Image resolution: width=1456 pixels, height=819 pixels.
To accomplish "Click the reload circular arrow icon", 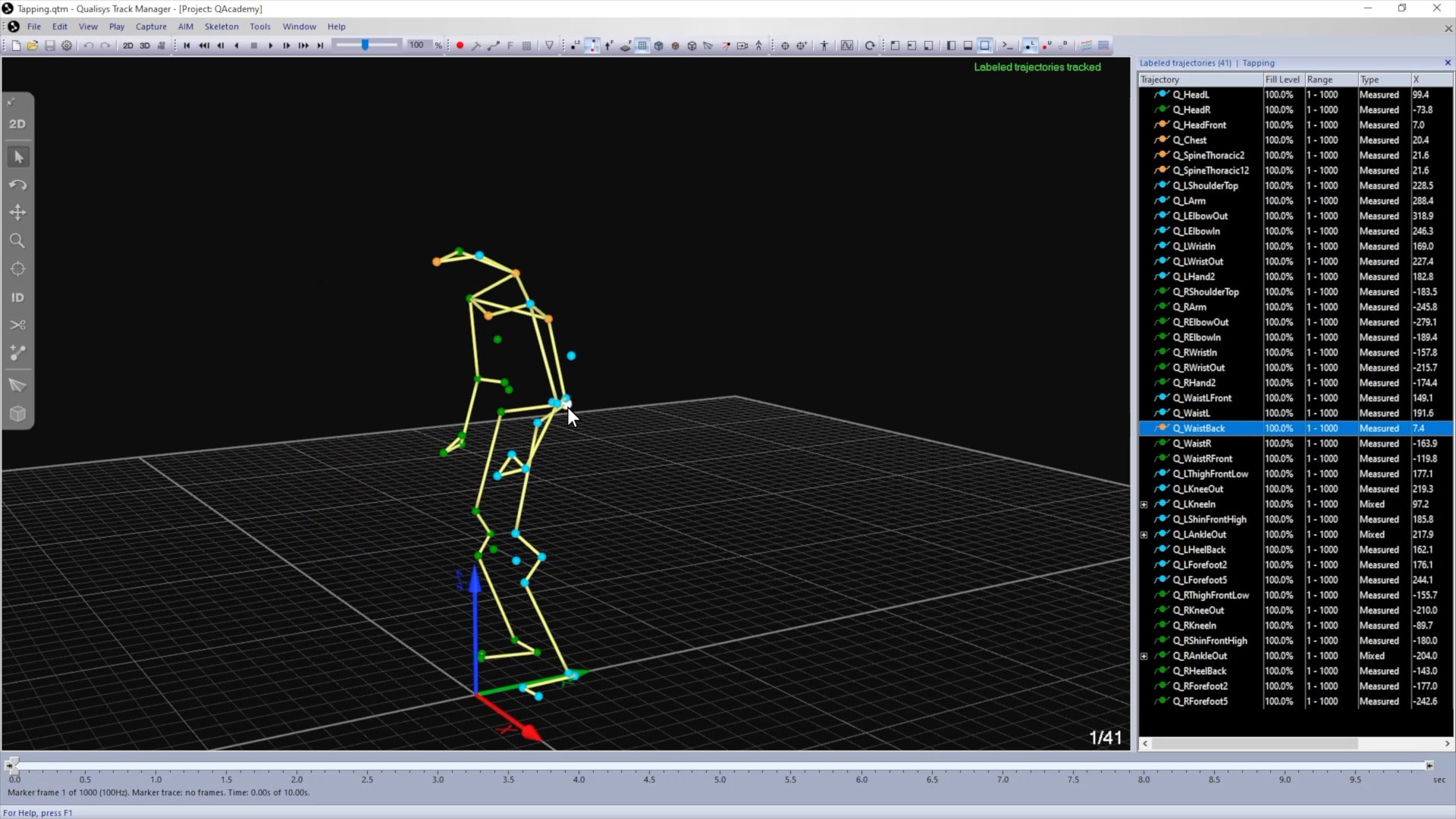I will pos(870,45).
